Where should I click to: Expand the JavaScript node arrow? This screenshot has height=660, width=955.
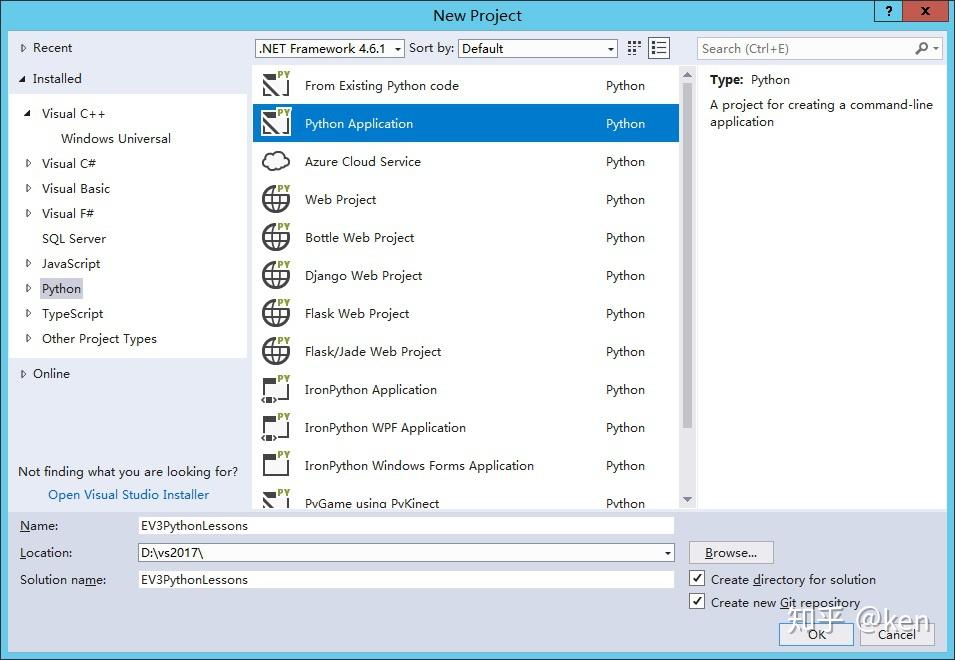point(28,263)
